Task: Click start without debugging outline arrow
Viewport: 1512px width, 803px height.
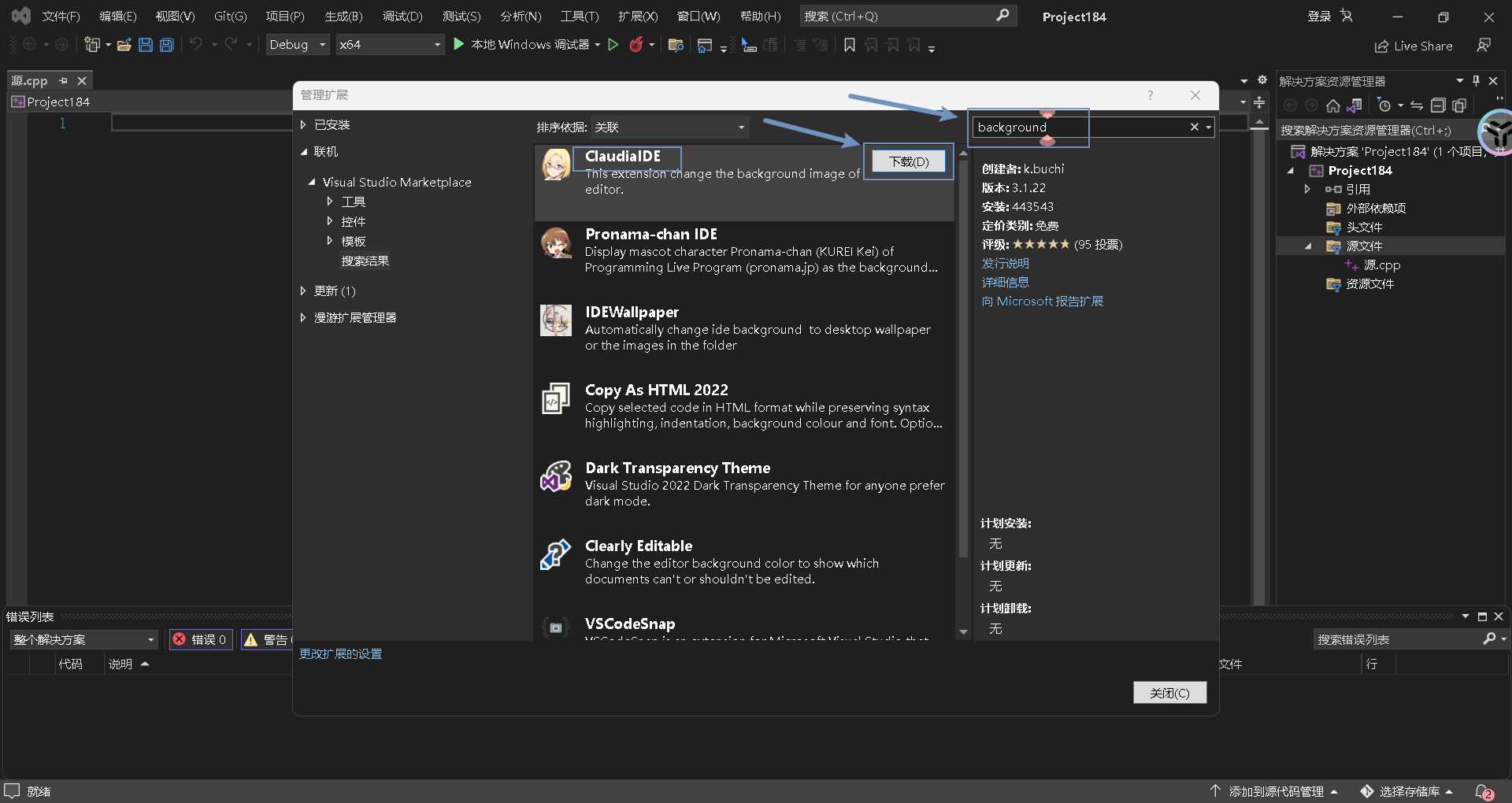Action: [x=613, y=45]
